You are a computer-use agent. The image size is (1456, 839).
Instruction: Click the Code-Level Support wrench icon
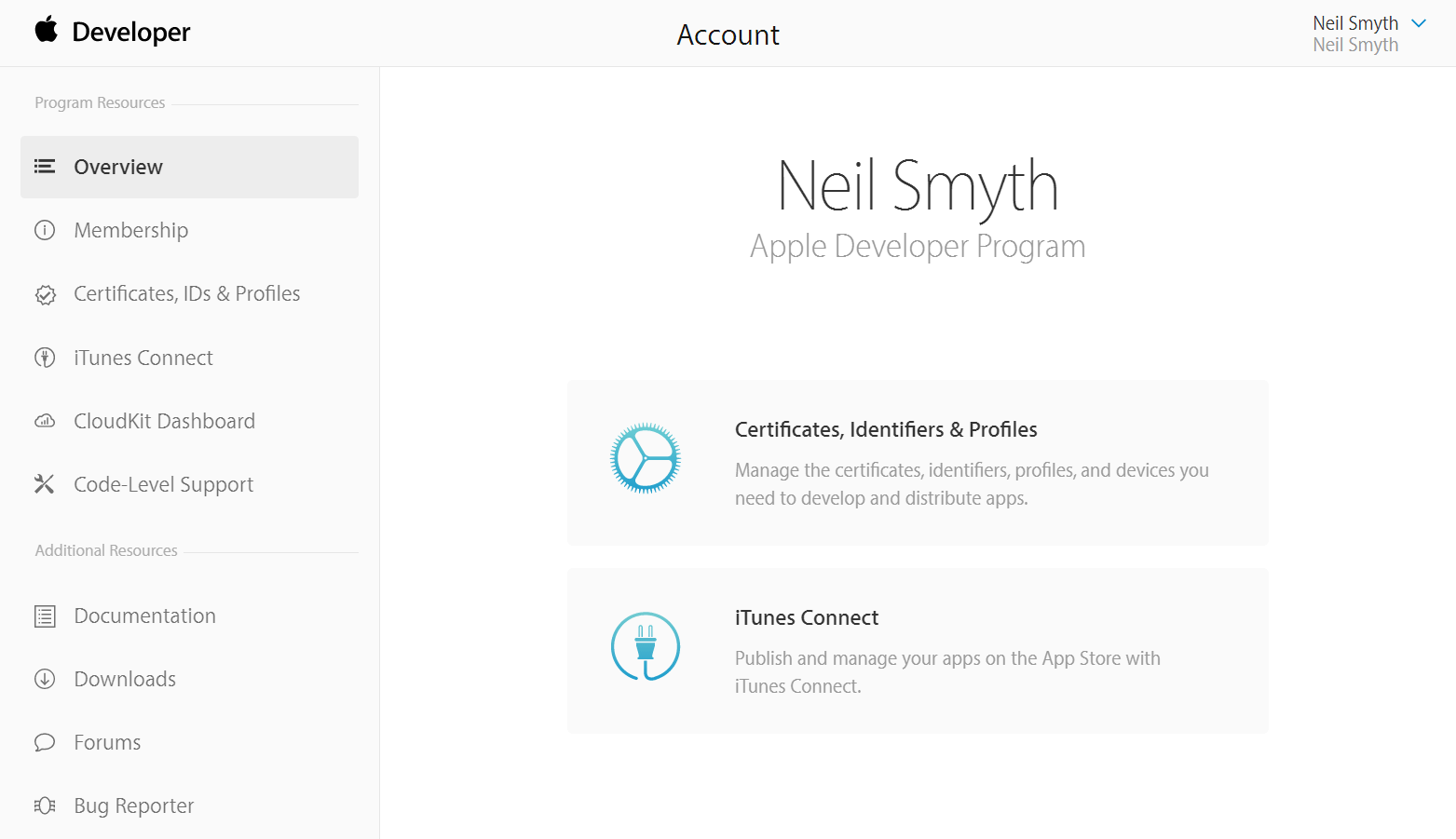click(45, 484)
